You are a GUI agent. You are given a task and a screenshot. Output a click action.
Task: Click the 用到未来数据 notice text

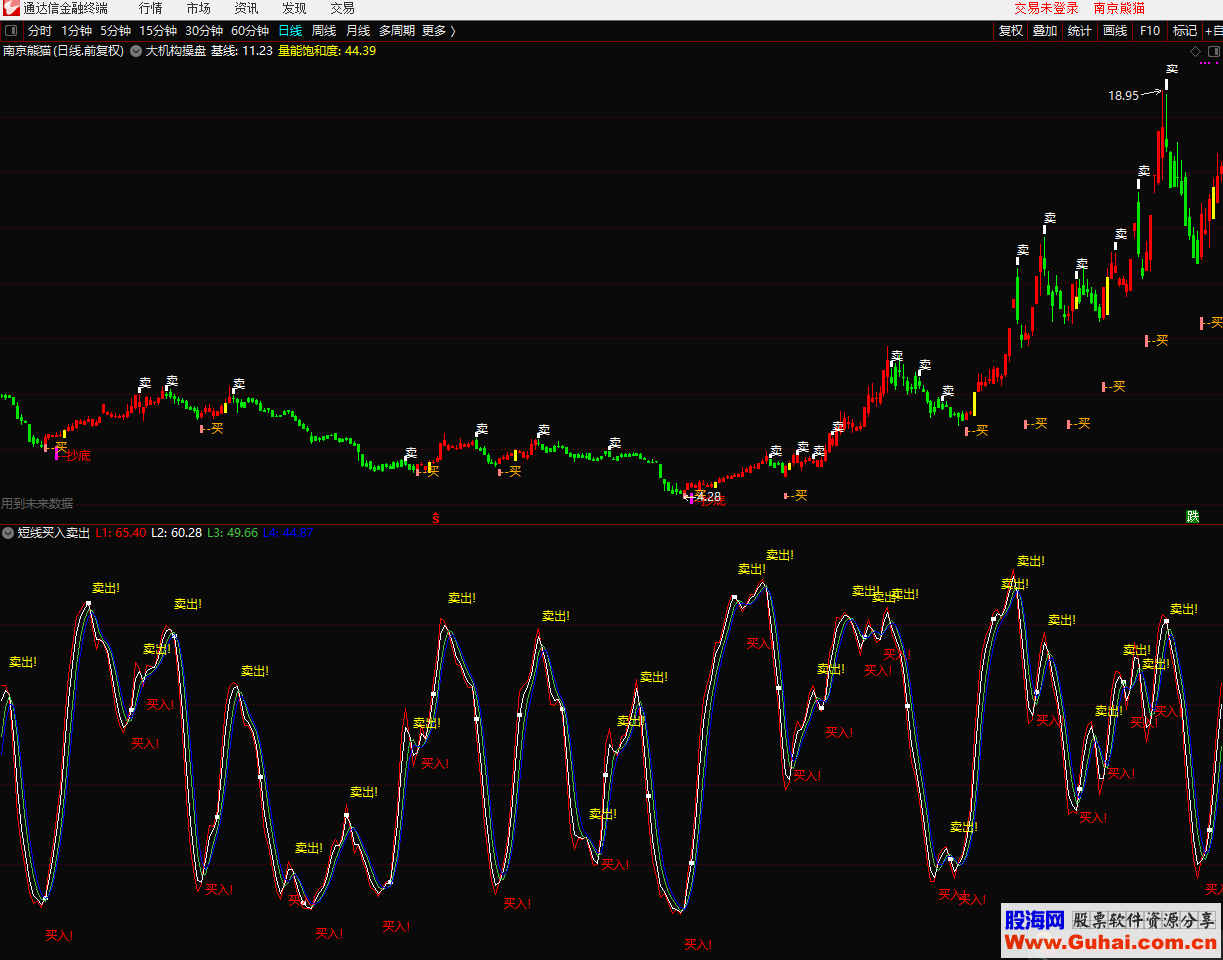click(x=37, y=503)
